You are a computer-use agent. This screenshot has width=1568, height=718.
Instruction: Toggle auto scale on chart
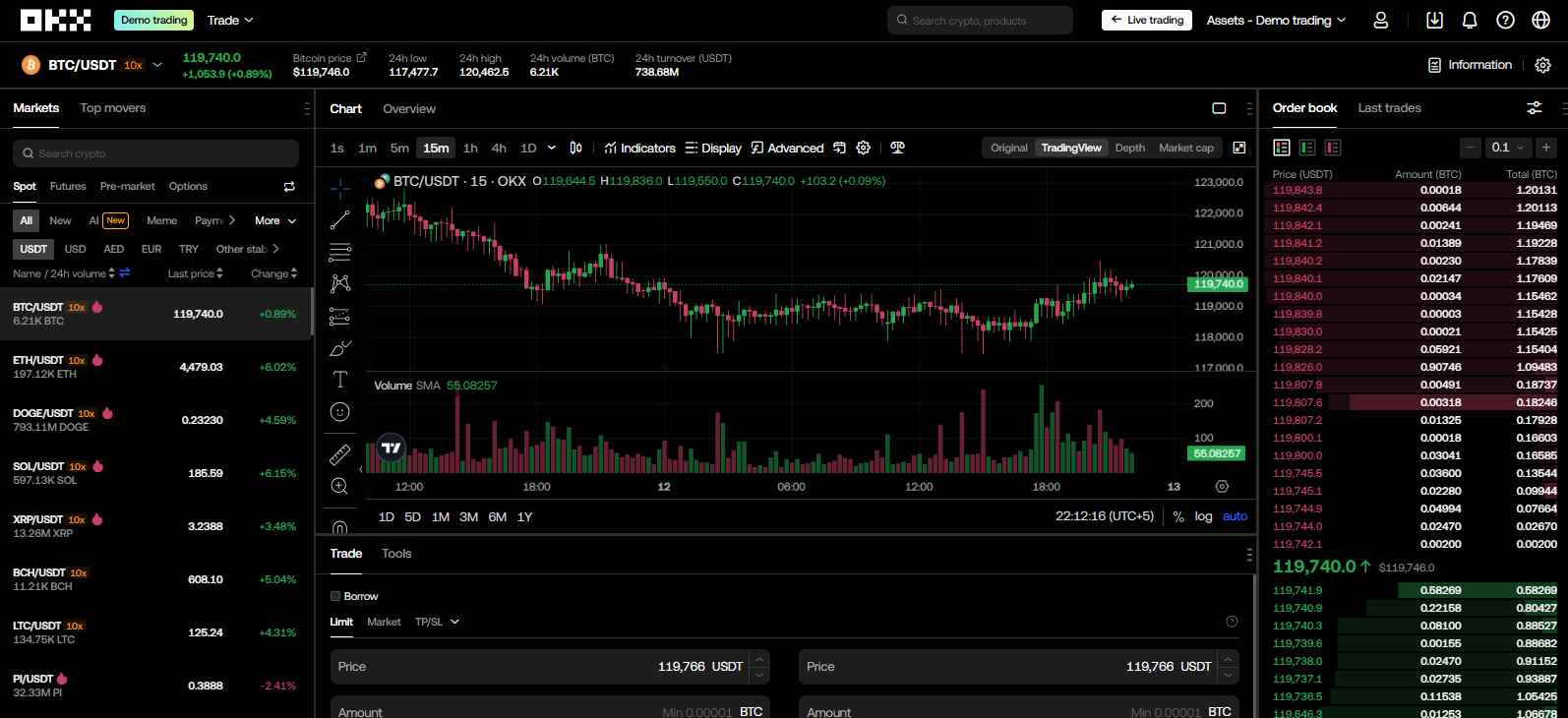pos(1235,516)
